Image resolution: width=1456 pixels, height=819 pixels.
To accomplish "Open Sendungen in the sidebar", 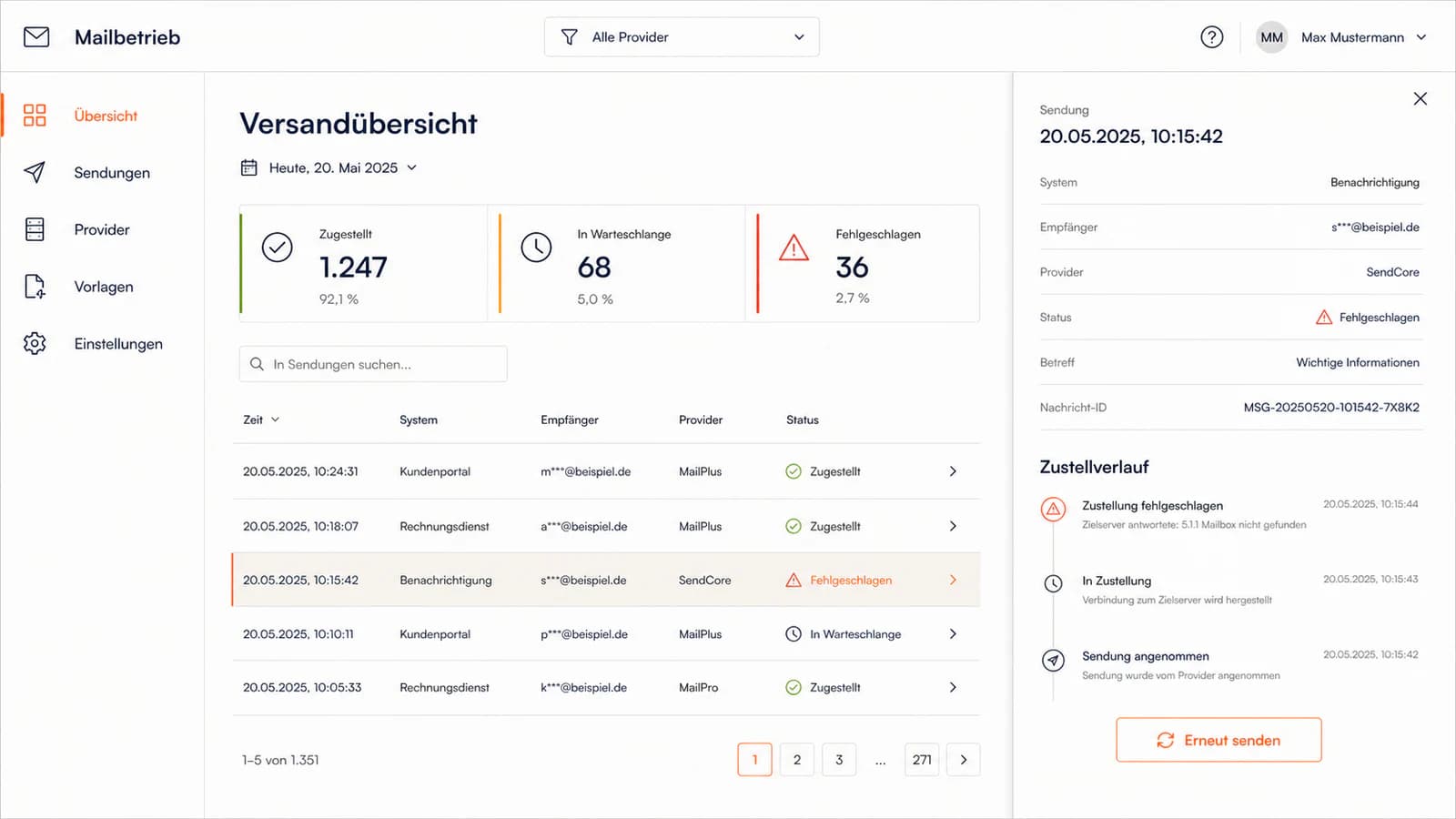I will coord(102,172).
